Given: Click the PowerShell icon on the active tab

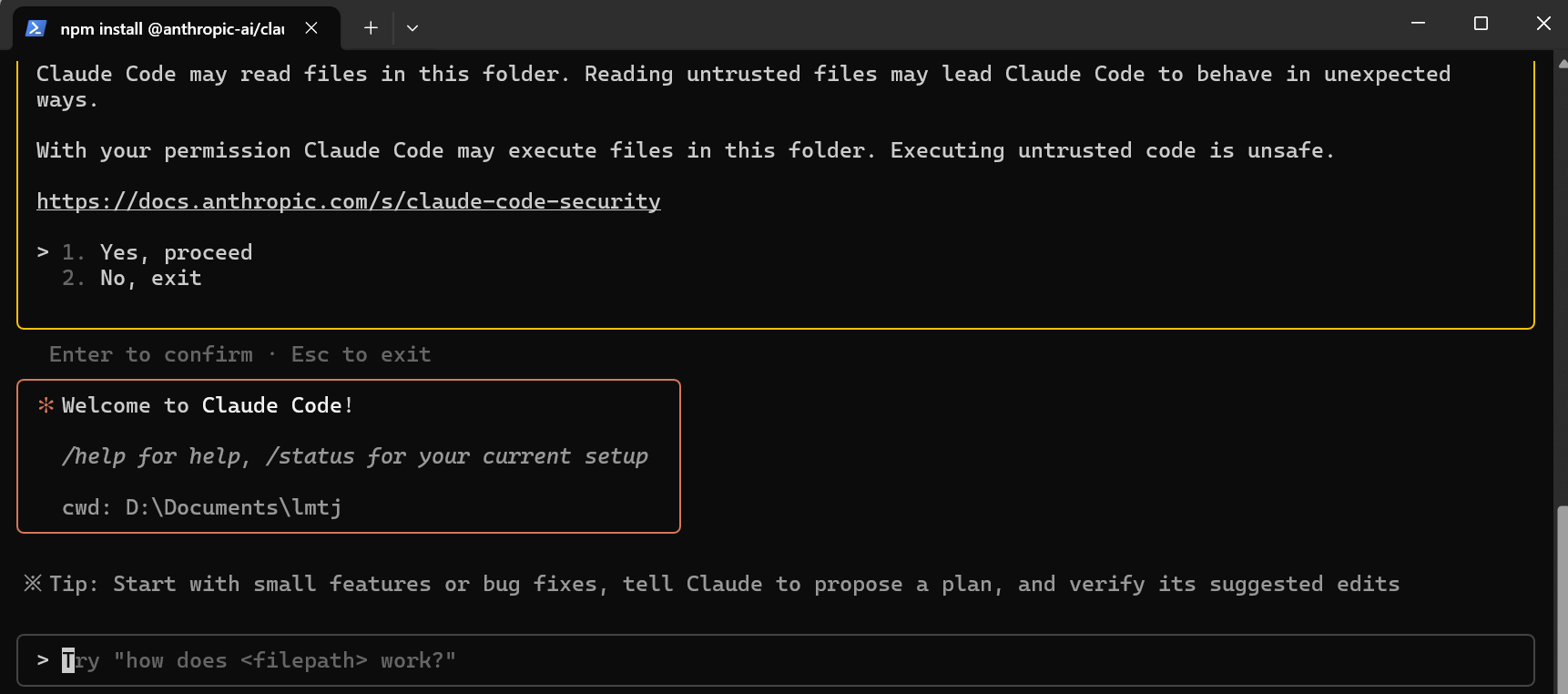Looking at the screenshot, I should [34, 27].
